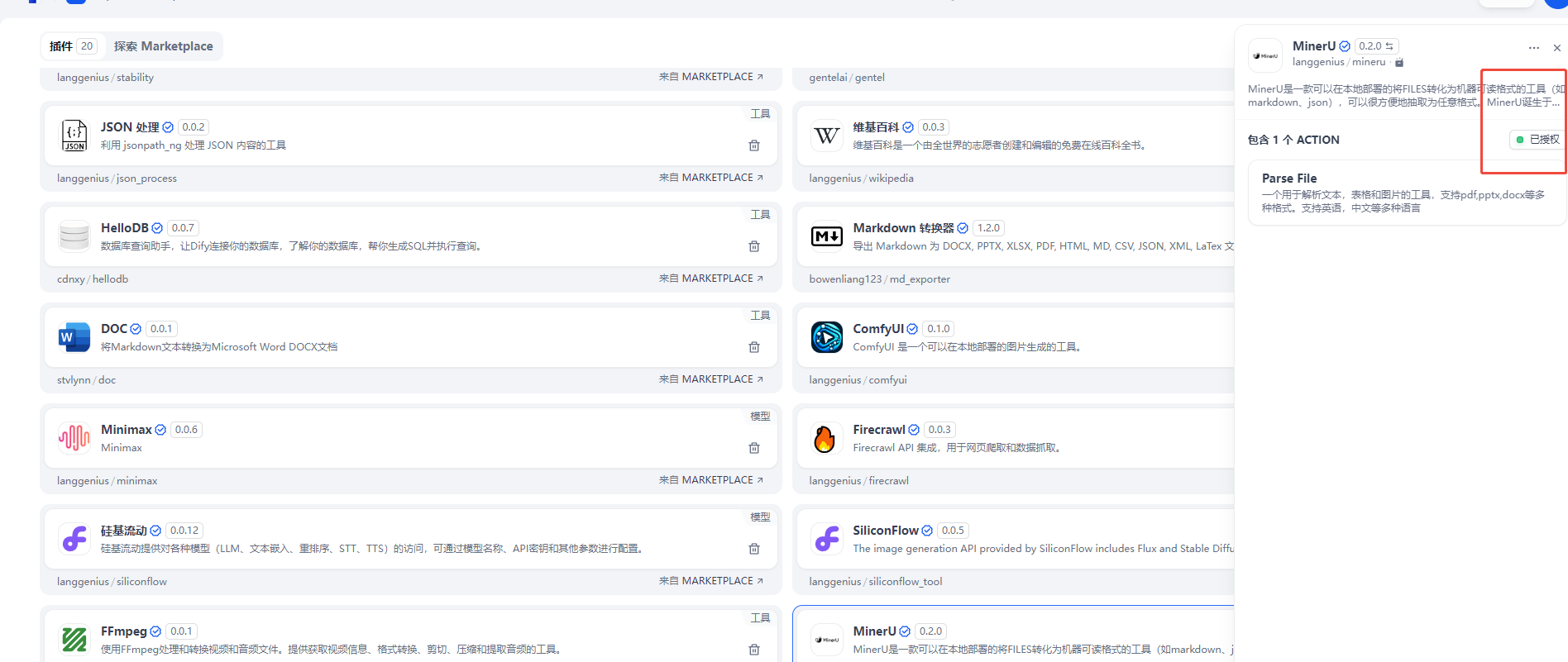Click the langgenius / siliconflow path text
This screenshot has width=1568, height=662.
[112, 582]
